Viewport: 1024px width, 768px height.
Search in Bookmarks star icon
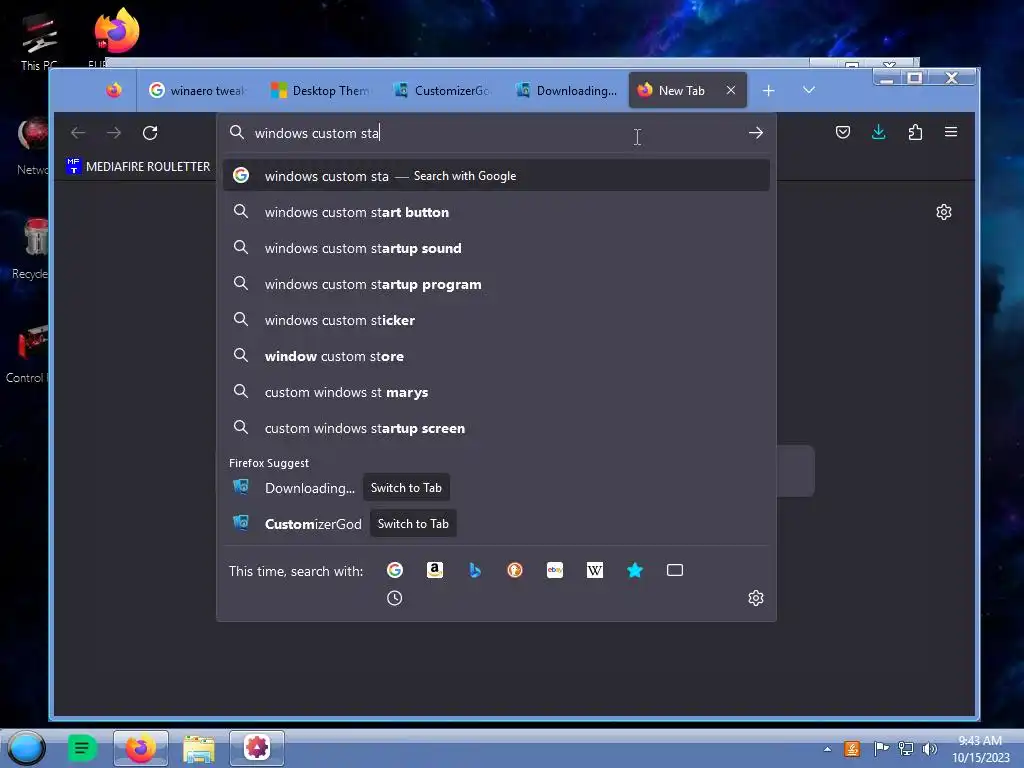click(x=635, y=570)
